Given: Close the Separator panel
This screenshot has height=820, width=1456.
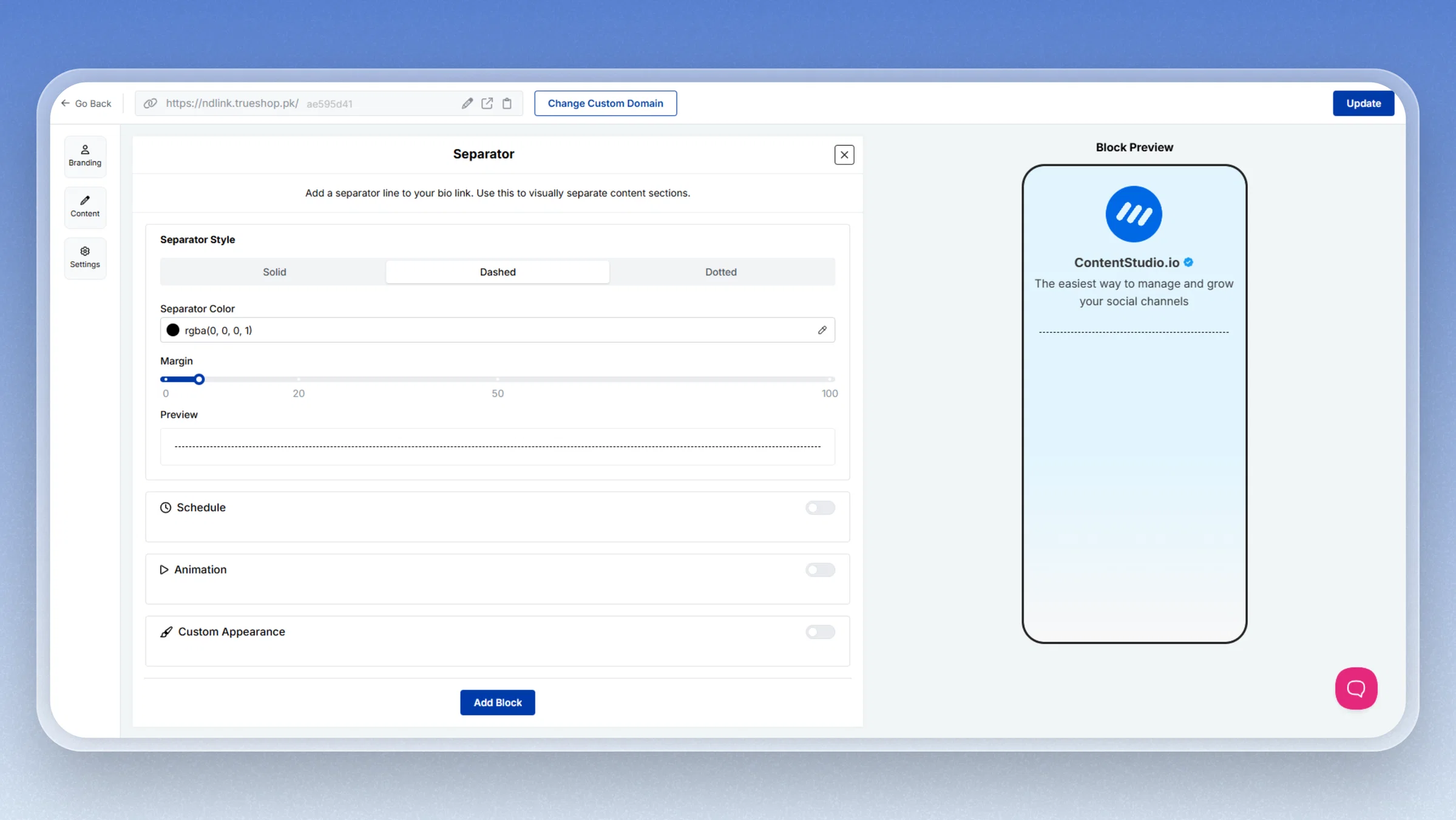Looking at the screenshot, I should tap(844, 155).
